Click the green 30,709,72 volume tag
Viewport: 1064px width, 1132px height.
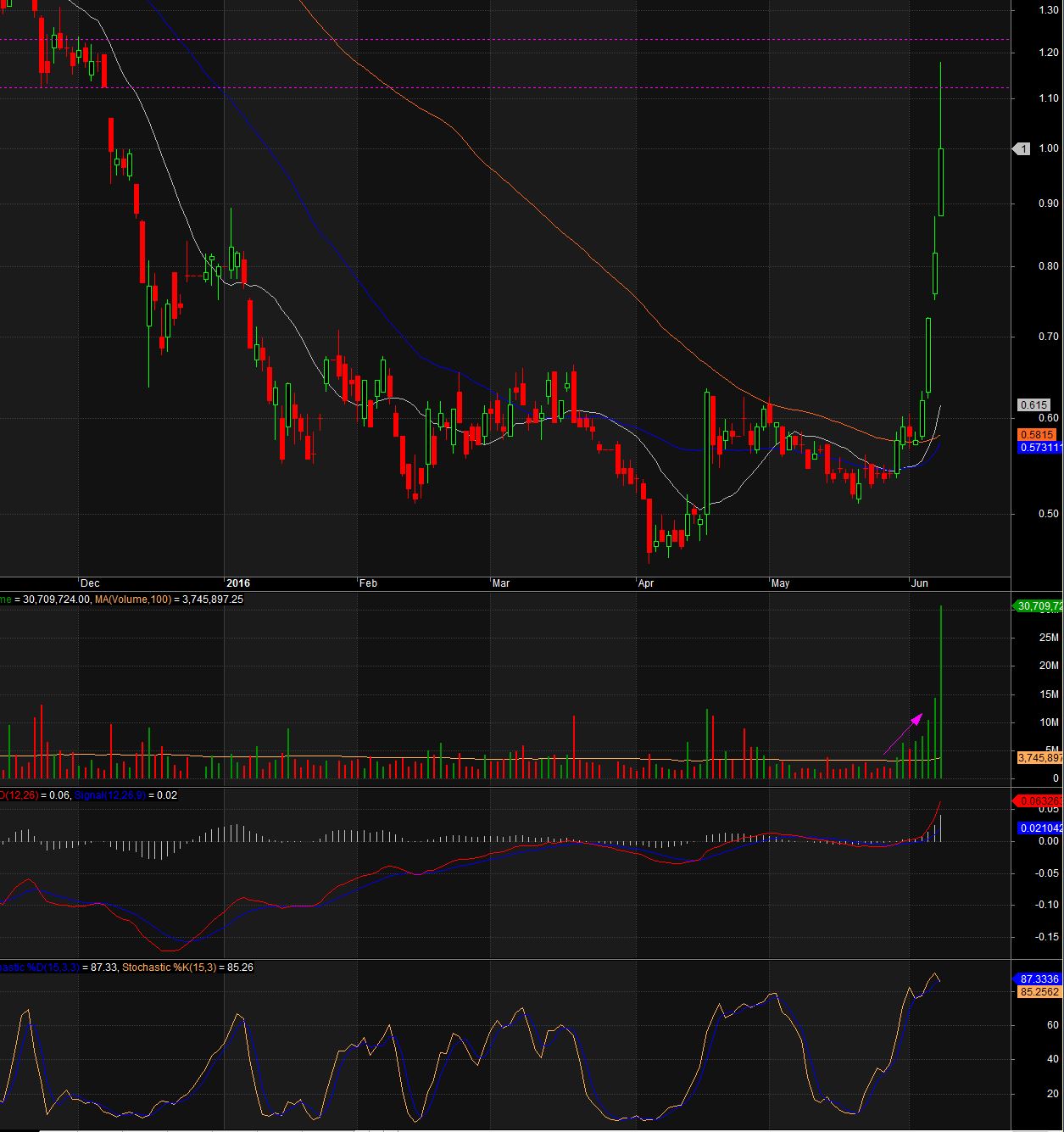click(1038, 606)
